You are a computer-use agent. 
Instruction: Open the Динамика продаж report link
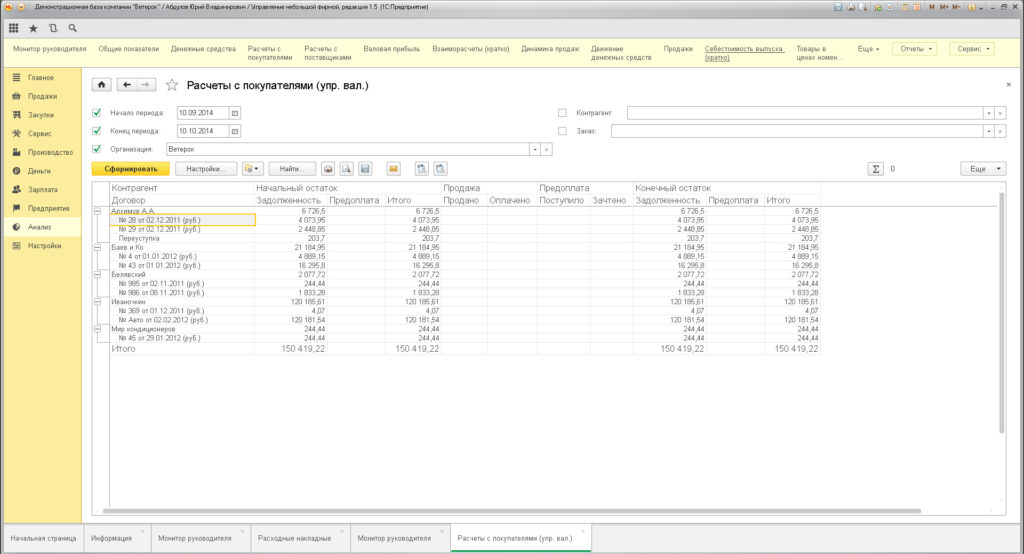pyautogui.click(x=550, y=49)
